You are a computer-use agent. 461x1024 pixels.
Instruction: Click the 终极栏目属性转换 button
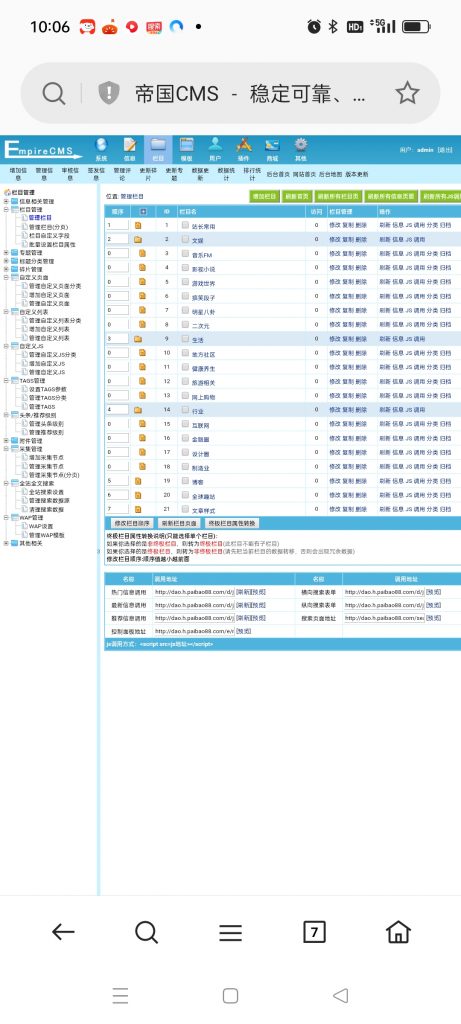pyautogui.click(x=232, y=523)
